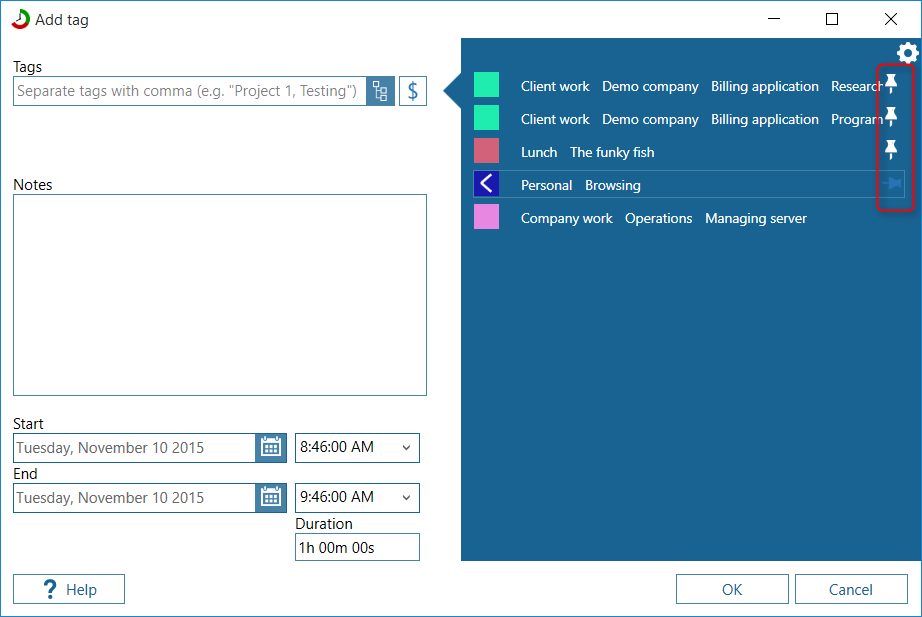Unpin the Program tag row
This screenshot has height=617, width=922.
(x=891, y=117)
